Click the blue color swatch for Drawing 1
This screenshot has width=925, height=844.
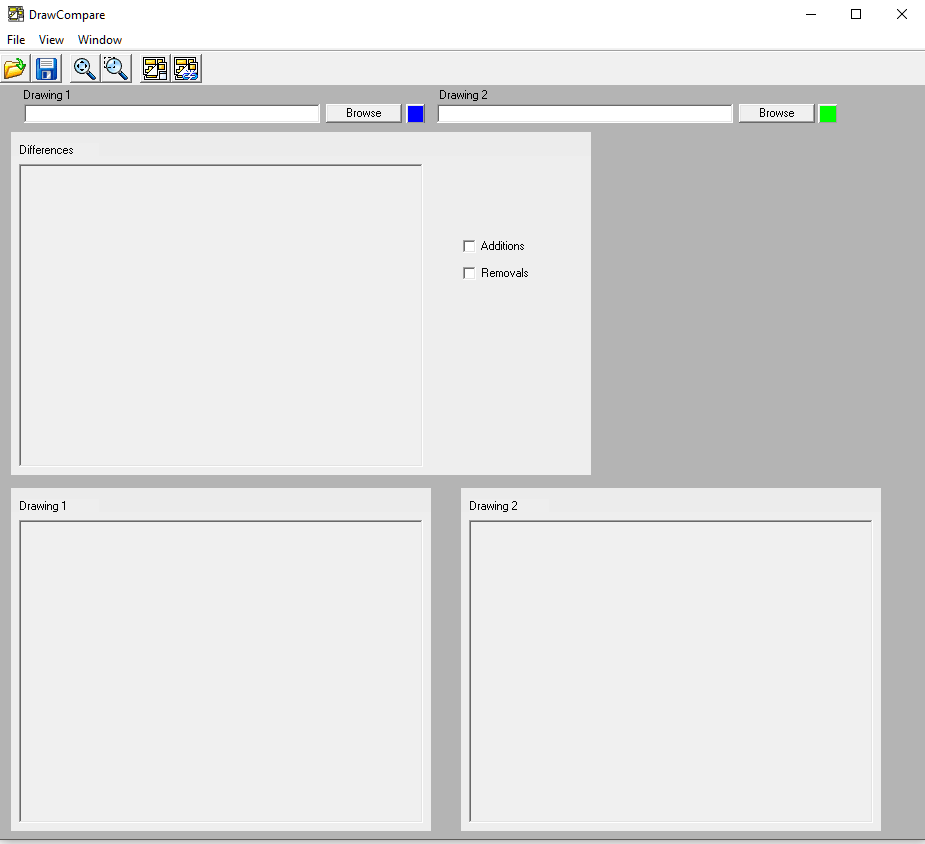[415, 114]
